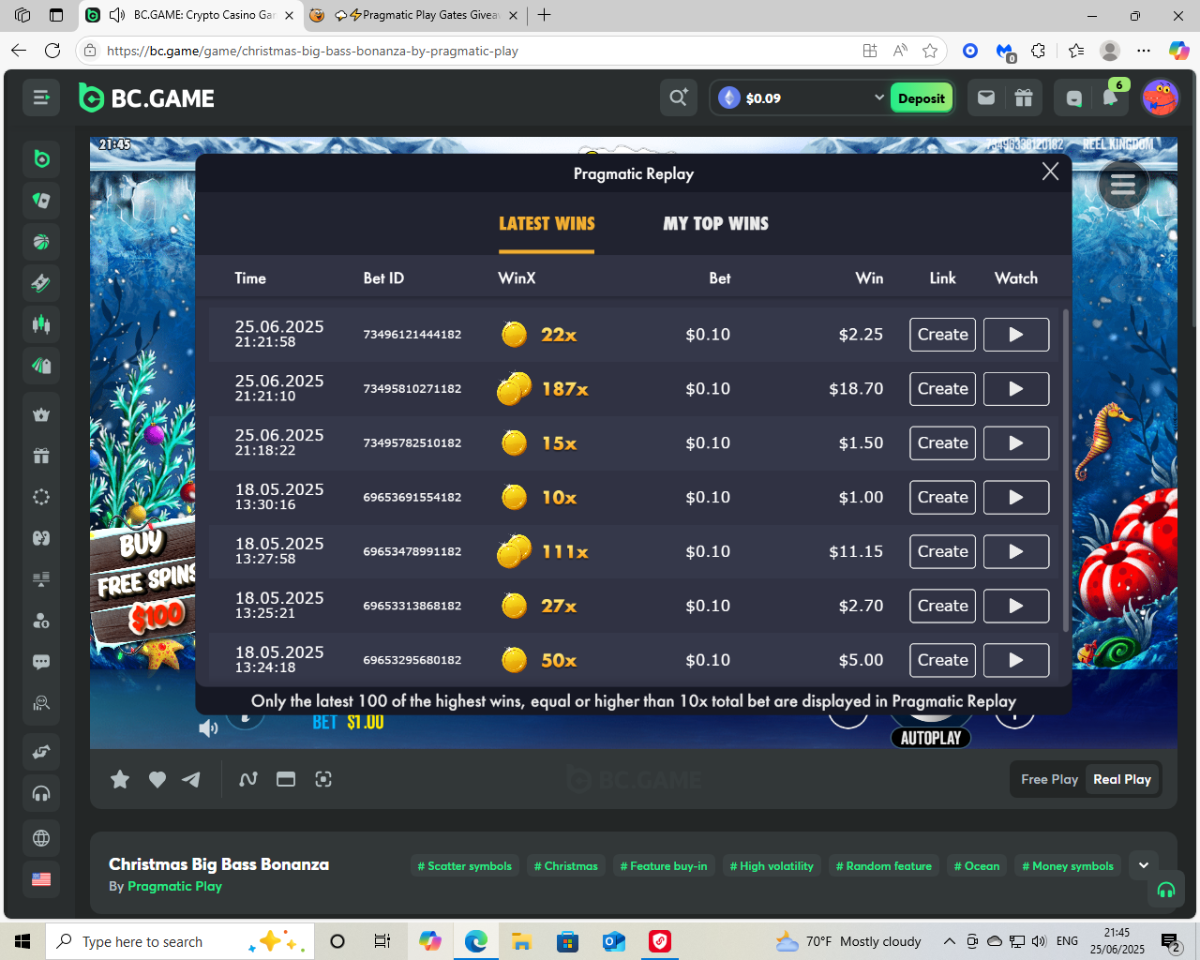
Task: Open File Explorer from the taskbar
Action: tap(521, 941)
